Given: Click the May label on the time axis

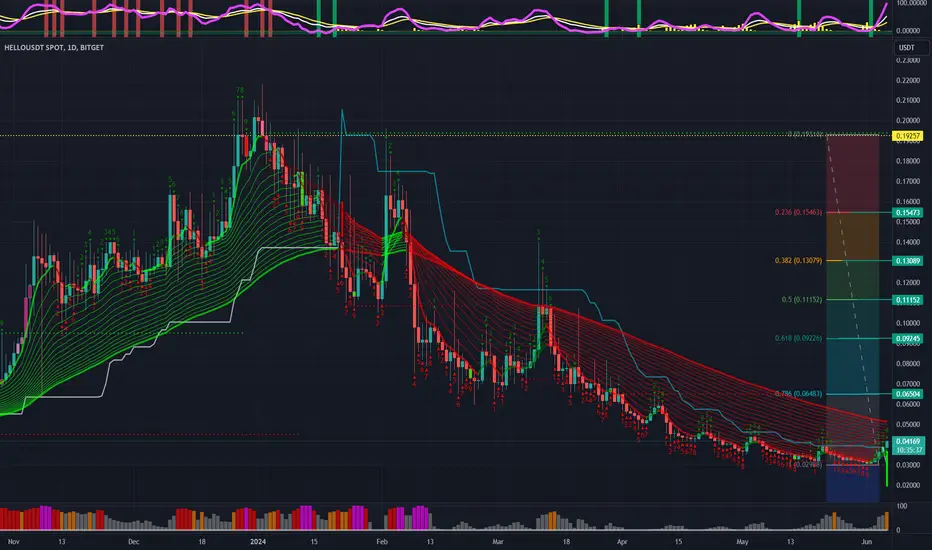Looking at the screenshot, I should tap(742, 542).
